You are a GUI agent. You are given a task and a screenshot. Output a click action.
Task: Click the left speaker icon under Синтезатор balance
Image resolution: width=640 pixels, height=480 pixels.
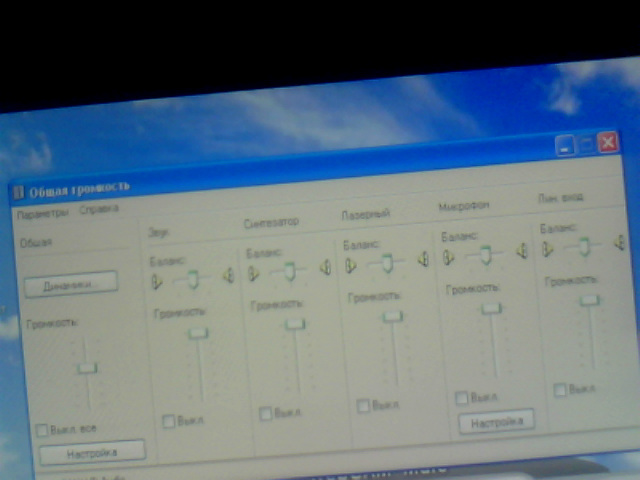tap(254, 273)
